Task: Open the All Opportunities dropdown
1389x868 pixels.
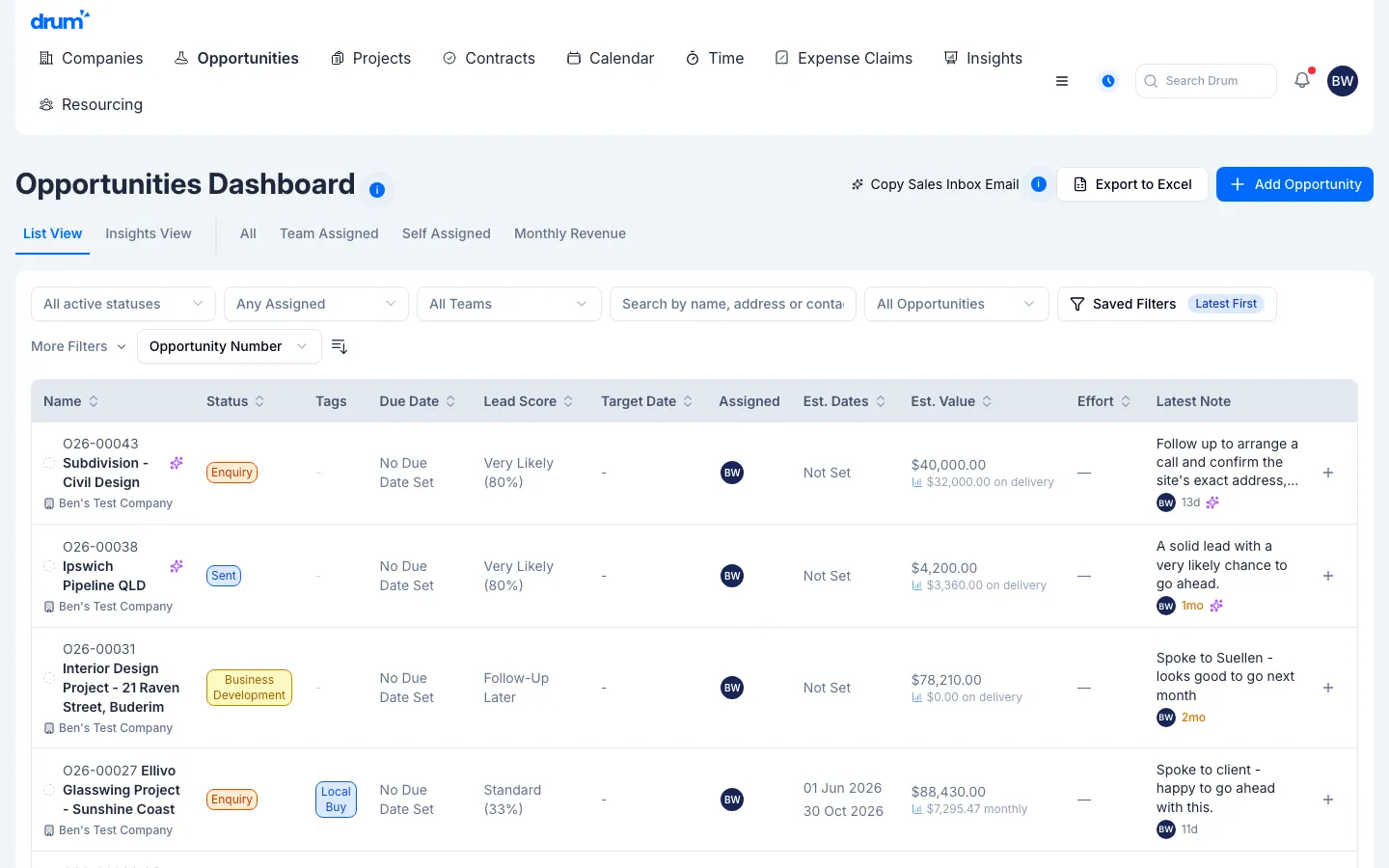Action: [x=957, y=304]
